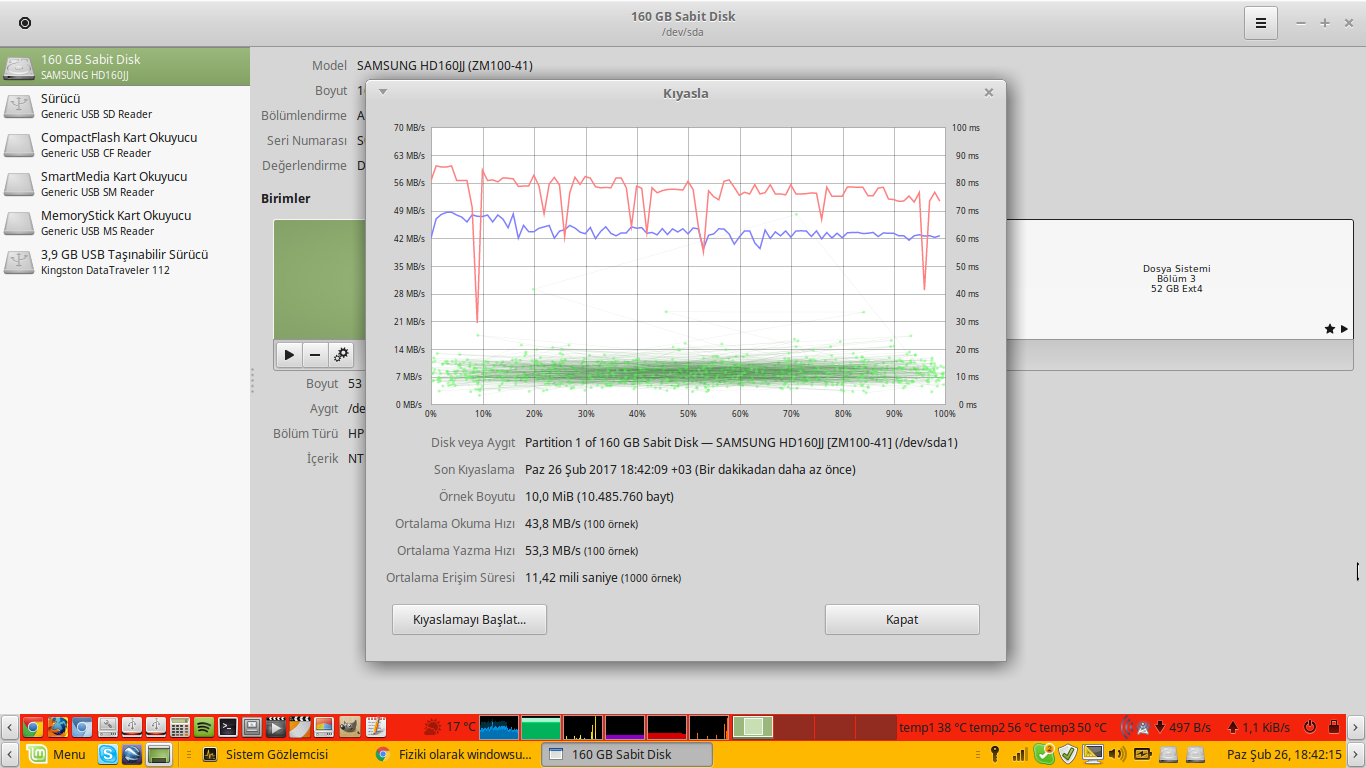Screen dimensions: 1366x768
Task: Click the Disks app circle button in headerbar
Action: click(25, 22)
